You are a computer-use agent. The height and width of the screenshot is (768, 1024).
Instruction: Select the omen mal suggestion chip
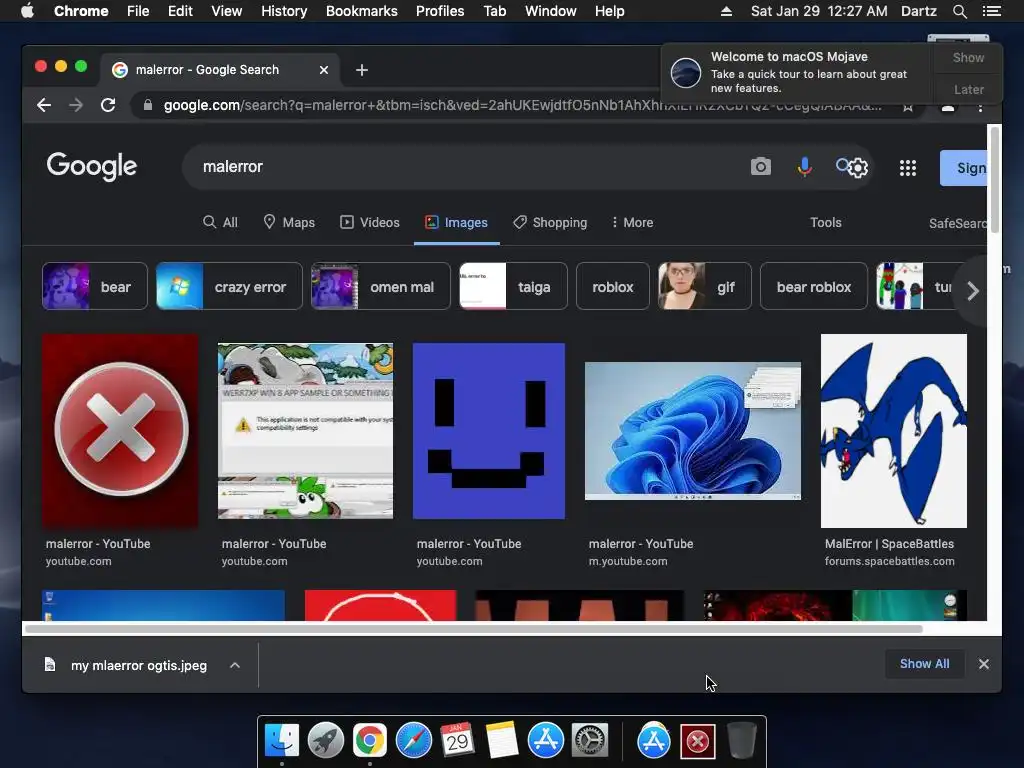point(381,286)
